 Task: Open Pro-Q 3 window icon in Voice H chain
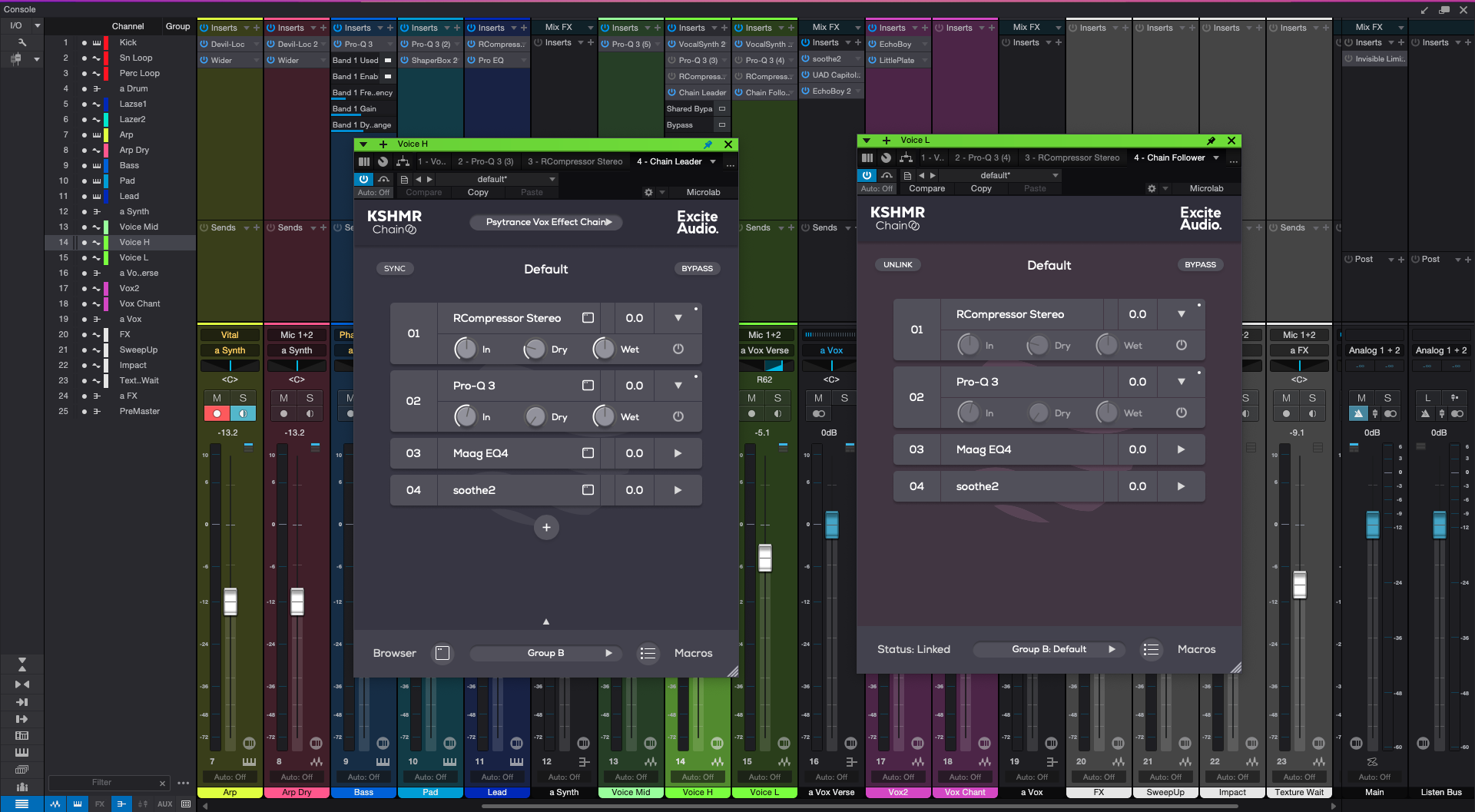(x=588, y=386)
